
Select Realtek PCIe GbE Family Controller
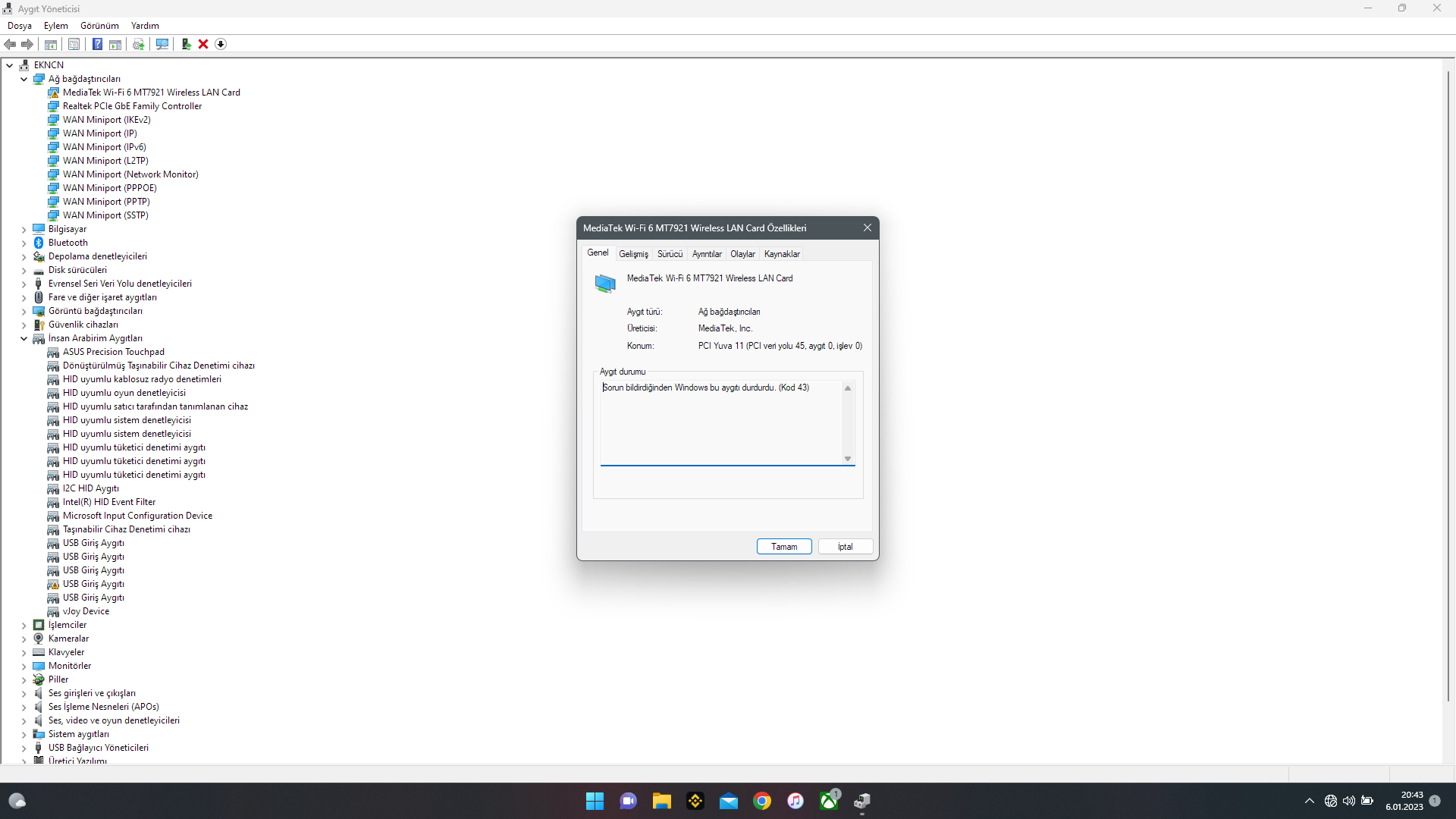(132, 106)
